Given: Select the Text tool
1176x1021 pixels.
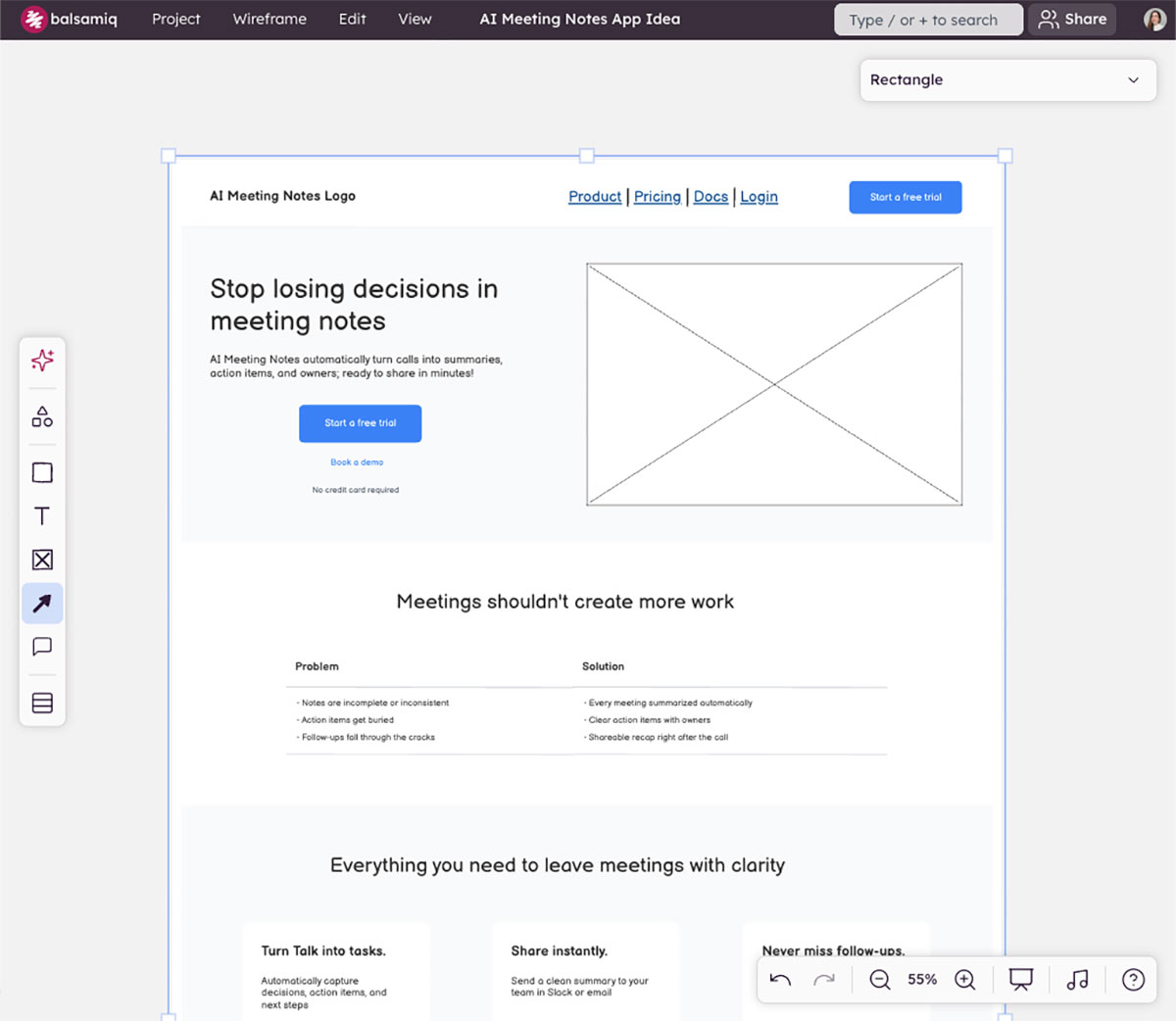Looking at the screenshot, I should [41, 515].
